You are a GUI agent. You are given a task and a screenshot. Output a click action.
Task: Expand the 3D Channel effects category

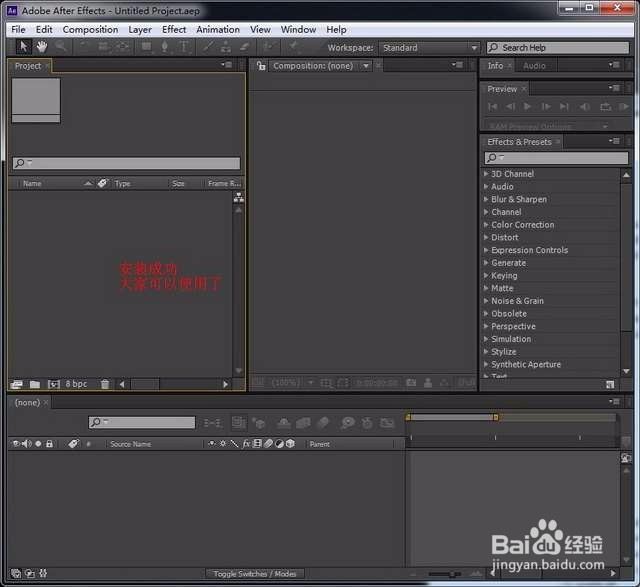click(486, 174)
